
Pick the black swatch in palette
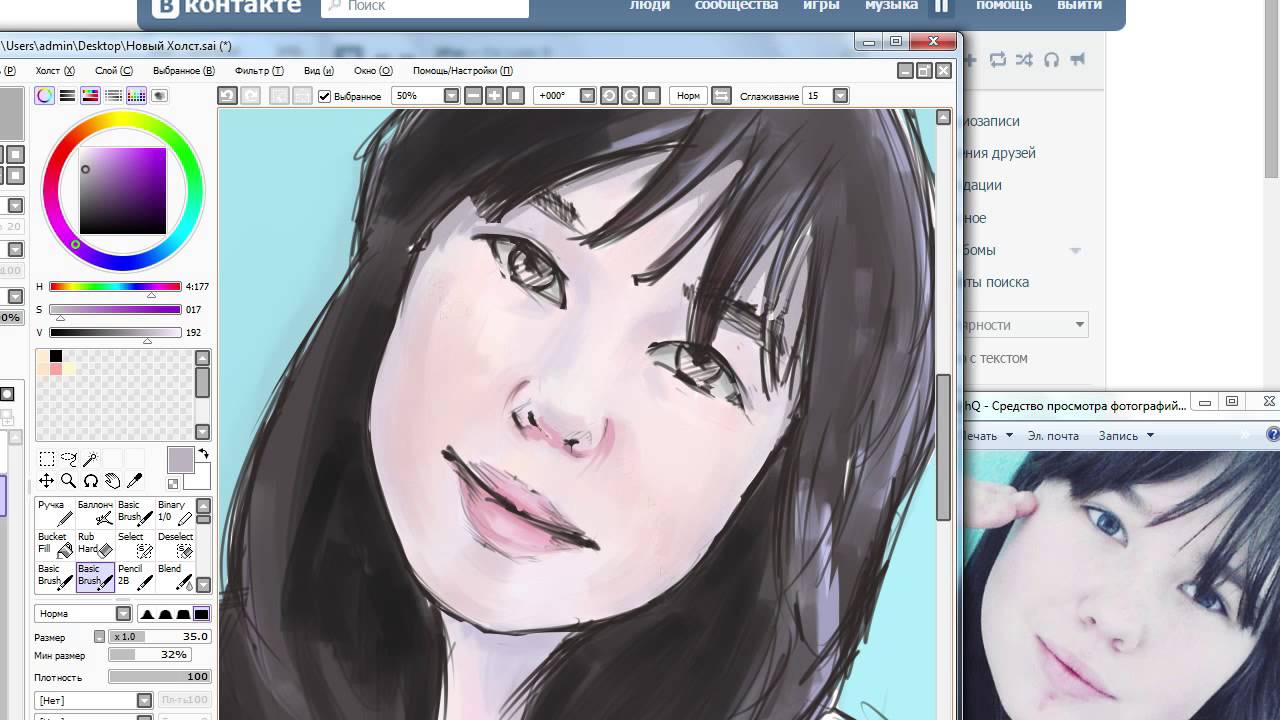point(56,356)
